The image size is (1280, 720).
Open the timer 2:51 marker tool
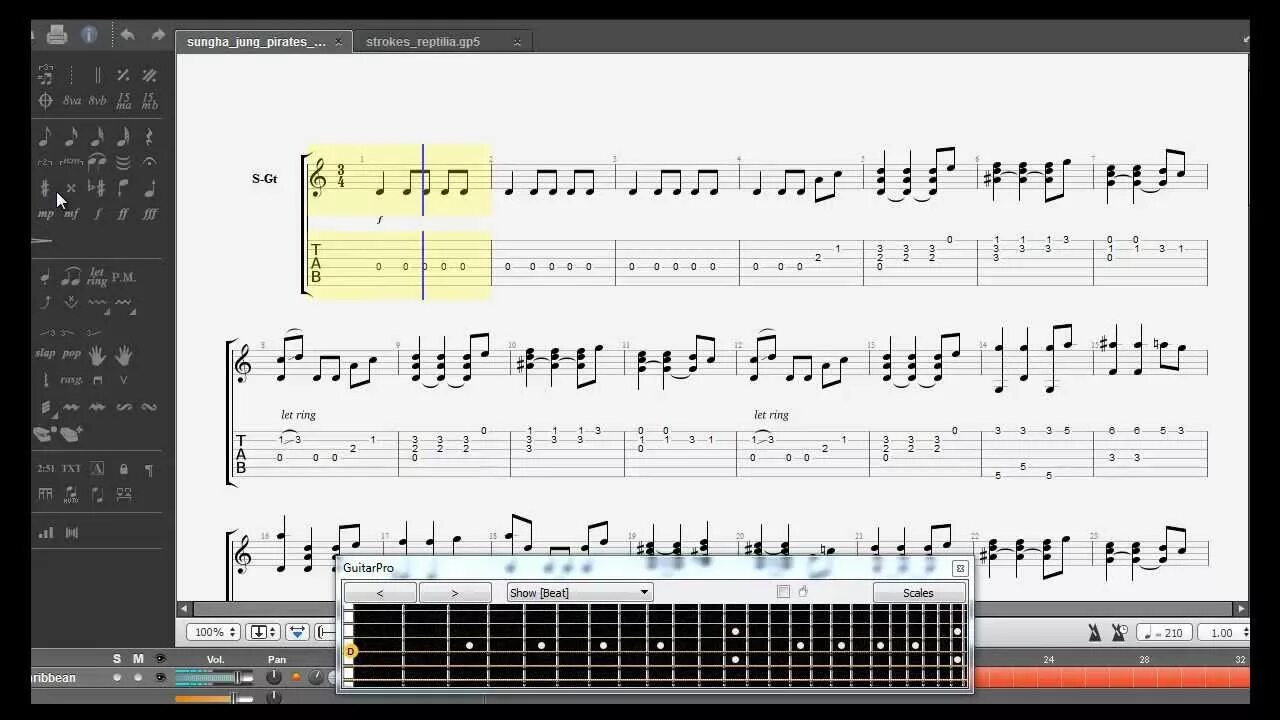45,468
